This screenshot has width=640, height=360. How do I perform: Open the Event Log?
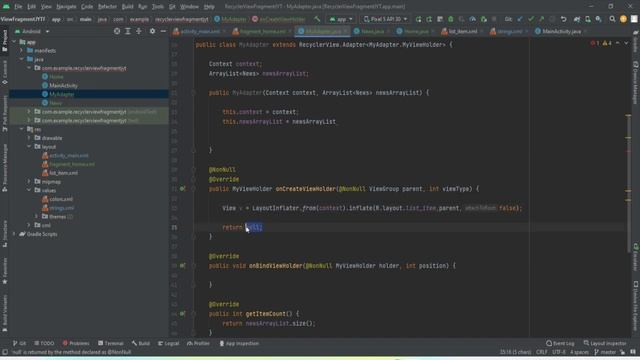click(560, 343)
